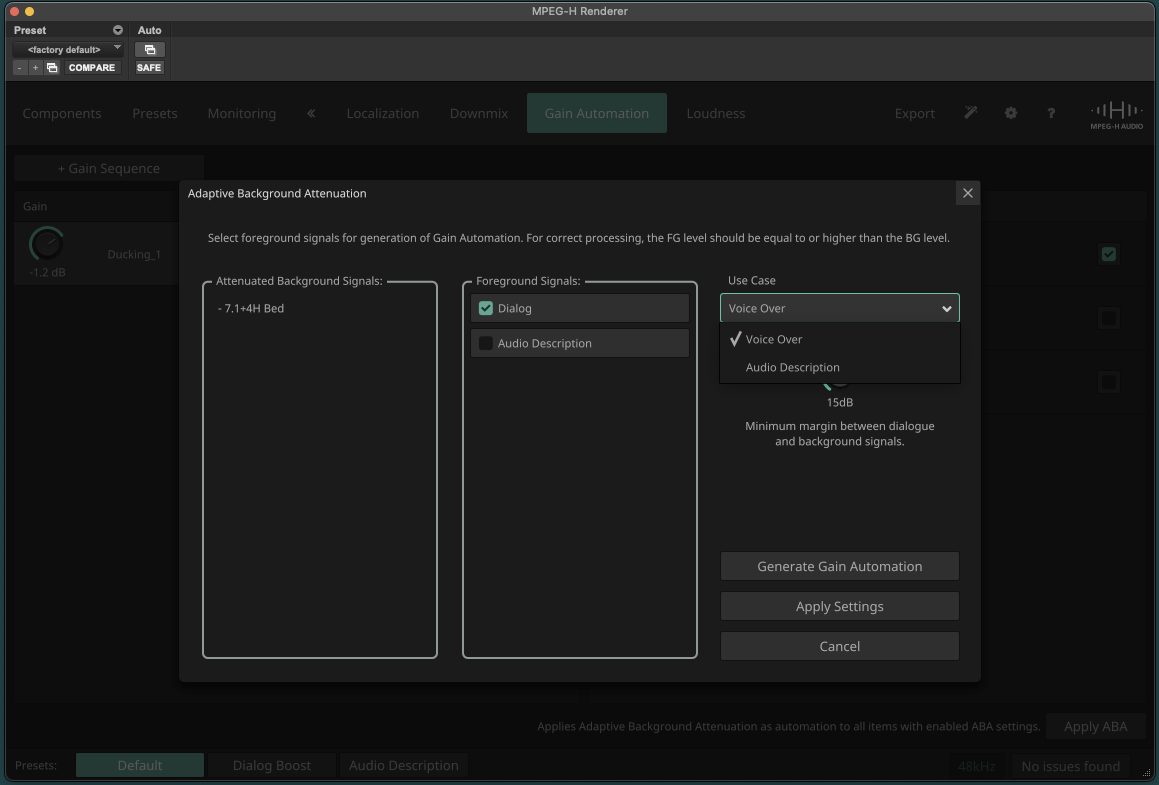Click the double chevron collapse icon
Image resolution: width=1159 pixels, height=785 pixels.
pyautogui.click(x=311, y=113)
